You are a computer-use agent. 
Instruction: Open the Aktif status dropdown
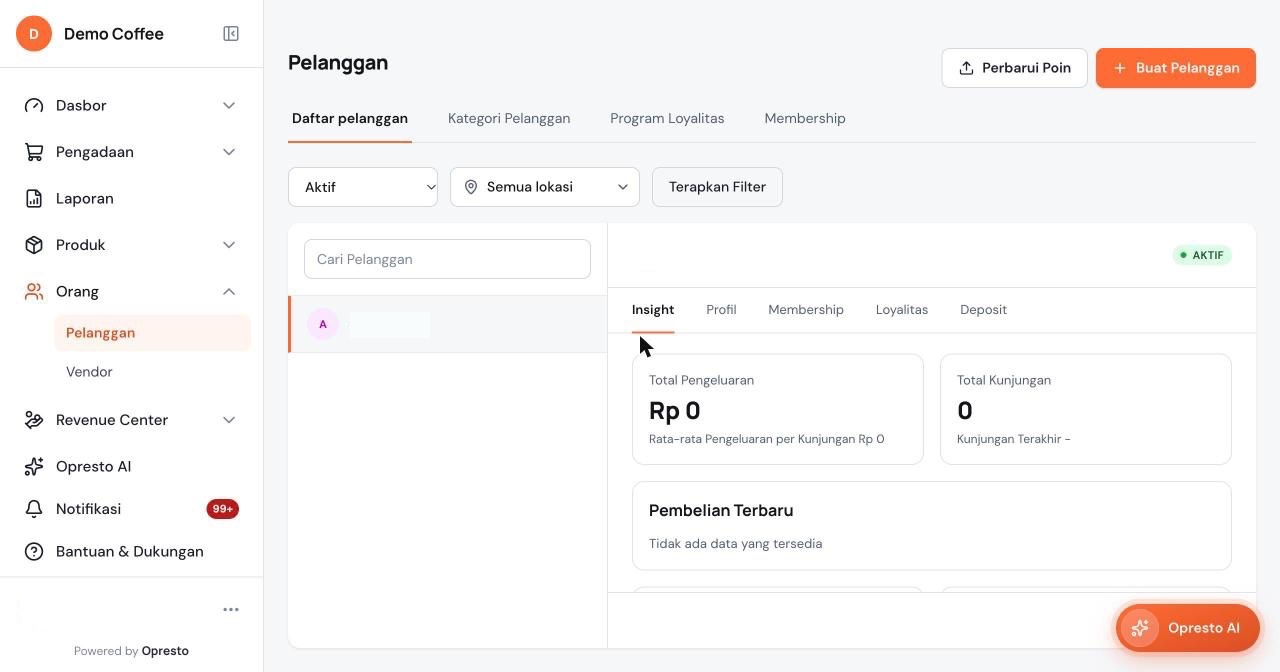(x=363, y=187)
